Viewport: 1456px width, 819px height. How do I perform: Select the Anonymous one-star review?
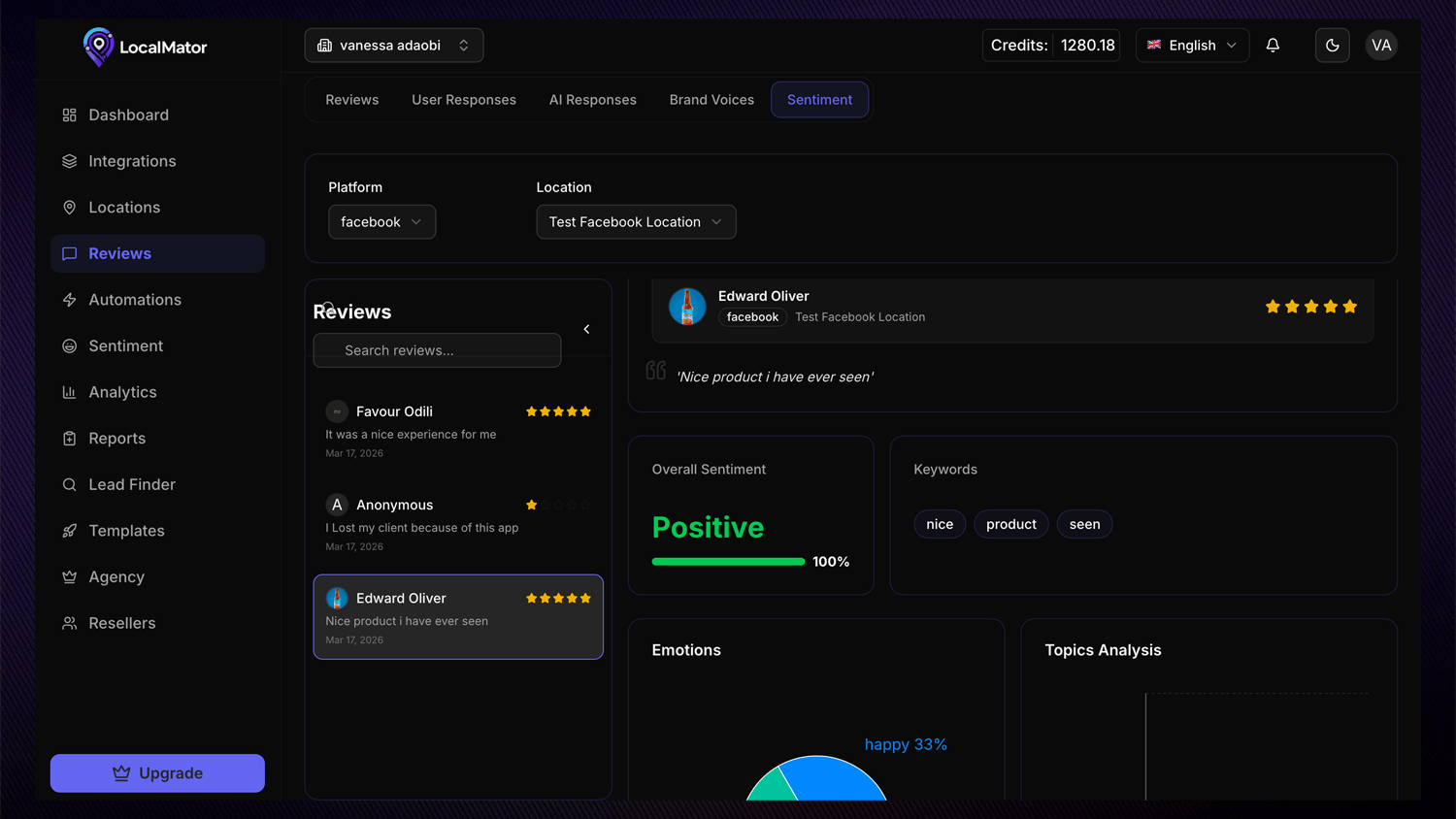458,524
